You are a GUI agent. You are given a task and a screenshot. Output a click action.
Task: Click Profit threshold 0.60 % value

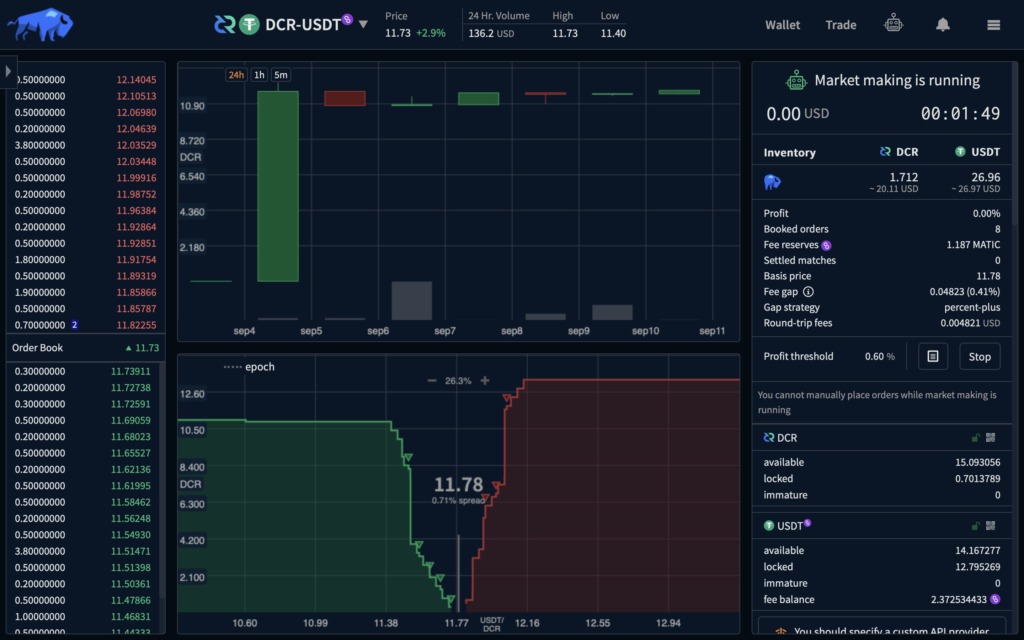[x=880, y=357]
